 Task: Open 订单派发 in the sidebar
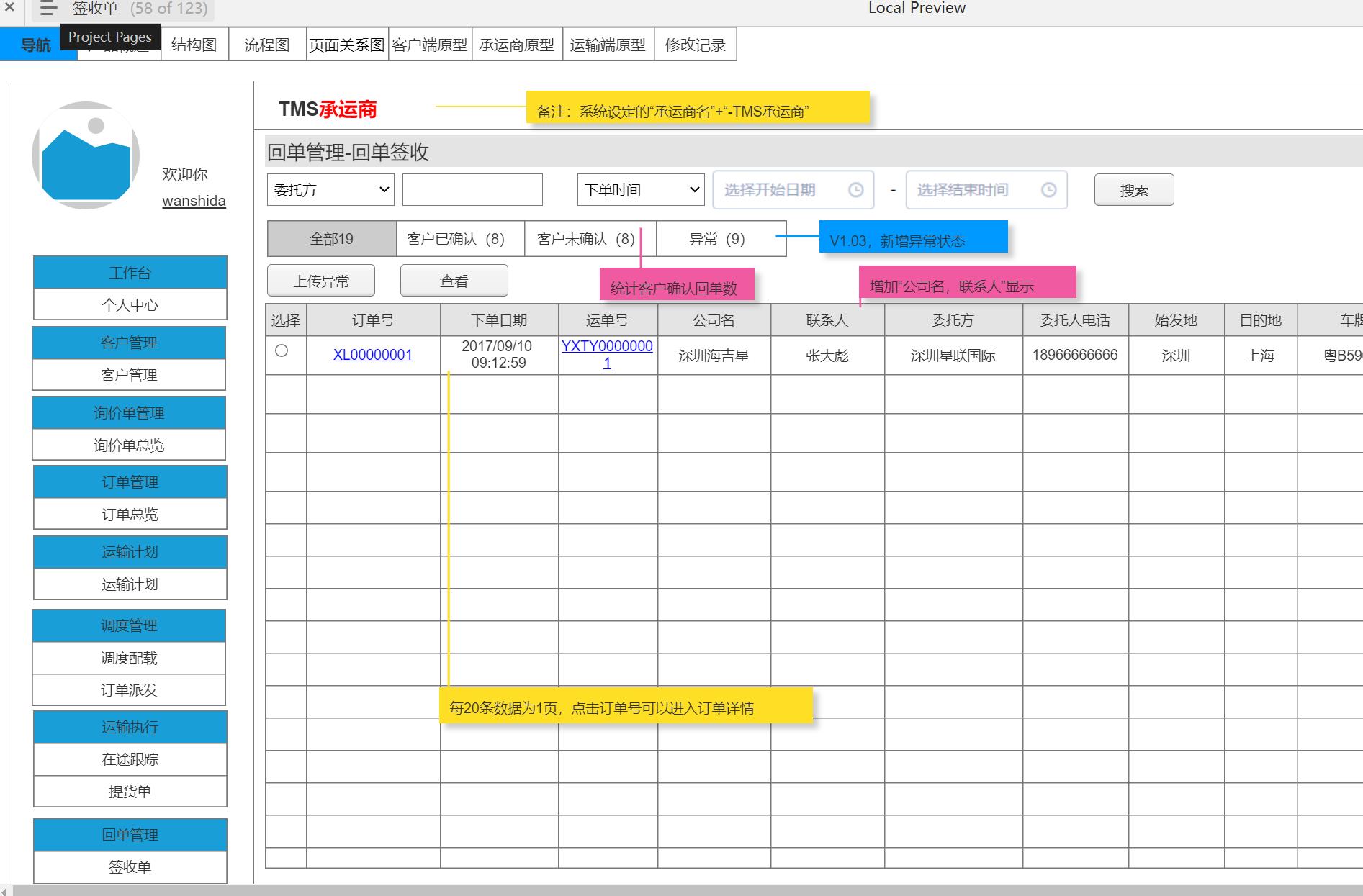(129, 690)
